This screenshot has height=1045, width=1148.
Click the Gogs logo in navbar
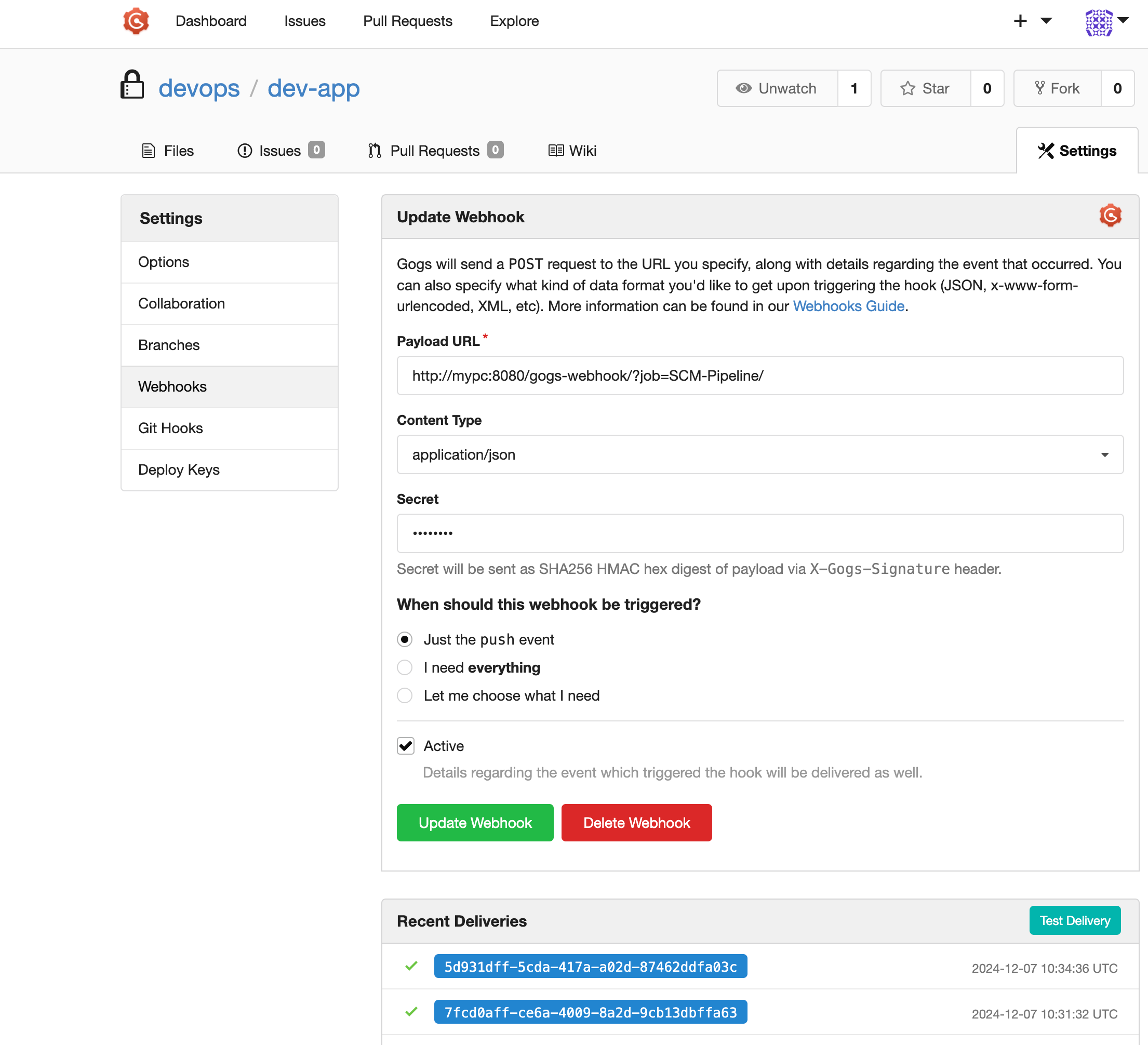coord(136,21)
